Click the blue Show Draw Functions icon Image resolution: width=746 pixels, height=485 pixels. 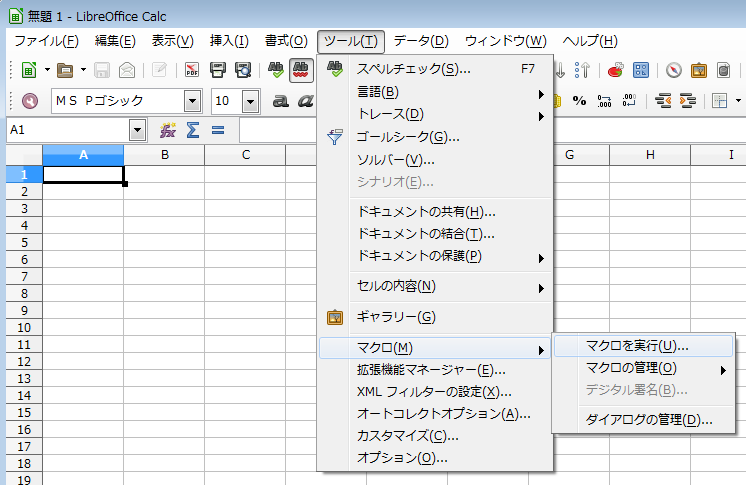click(x=641, y=70)
